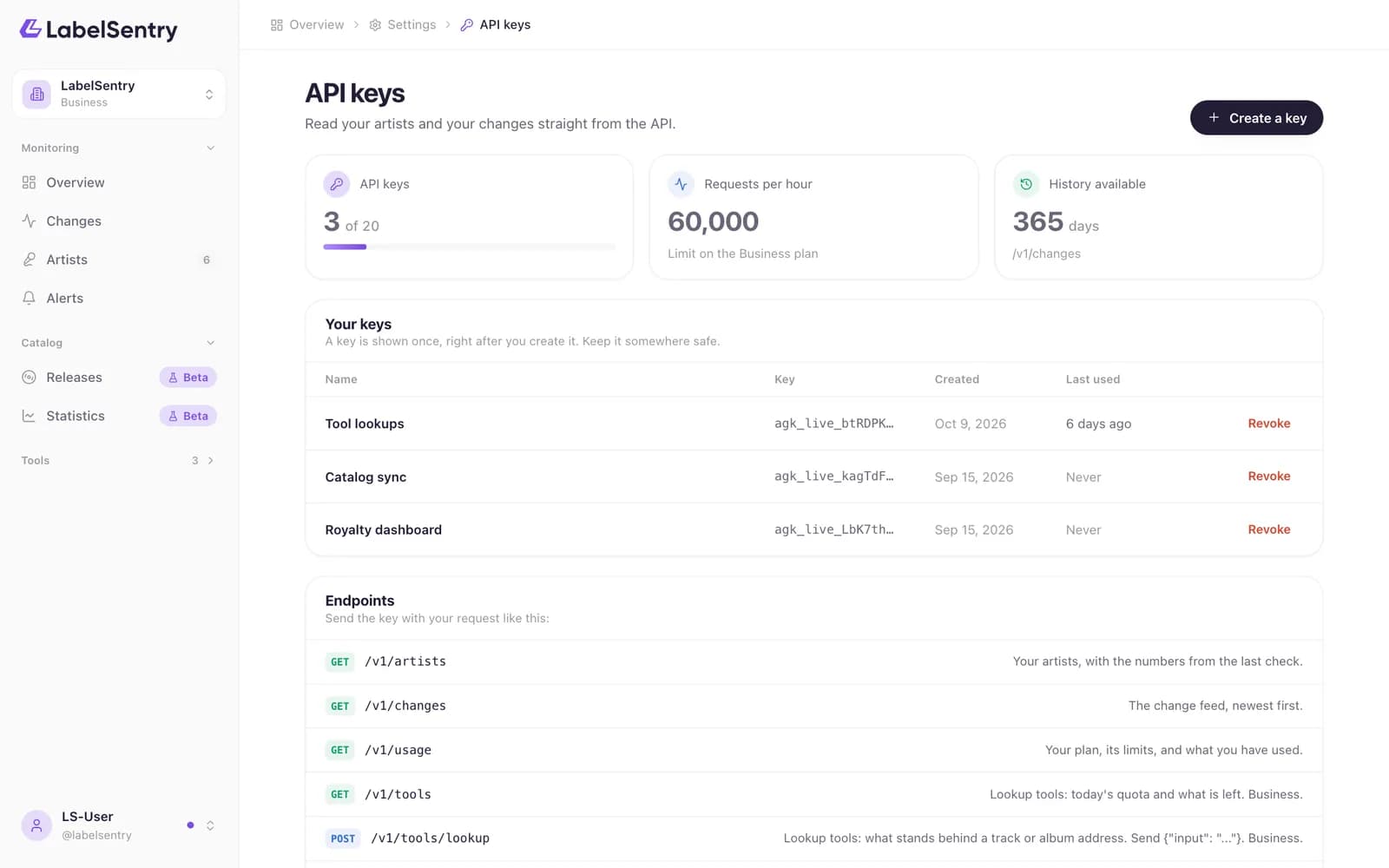1389x868 pixels.
Task: Open the LS-User account menu chevrons
Action: [x=210, y=825]
